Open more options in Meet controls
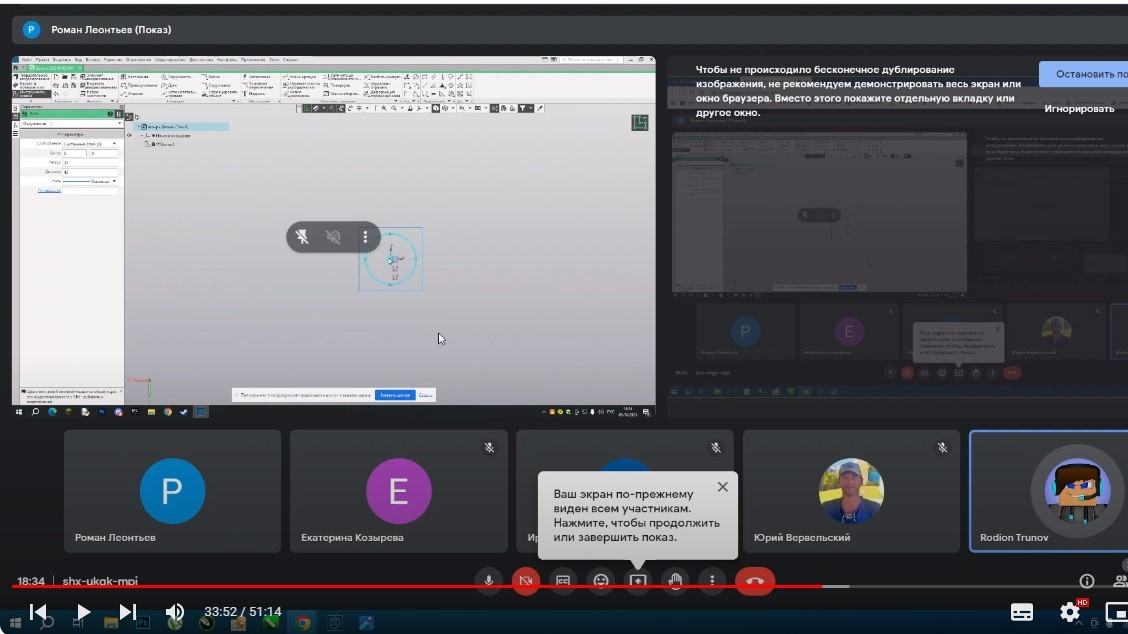This screenshot has width=1128, height=634. click(712, 581)
